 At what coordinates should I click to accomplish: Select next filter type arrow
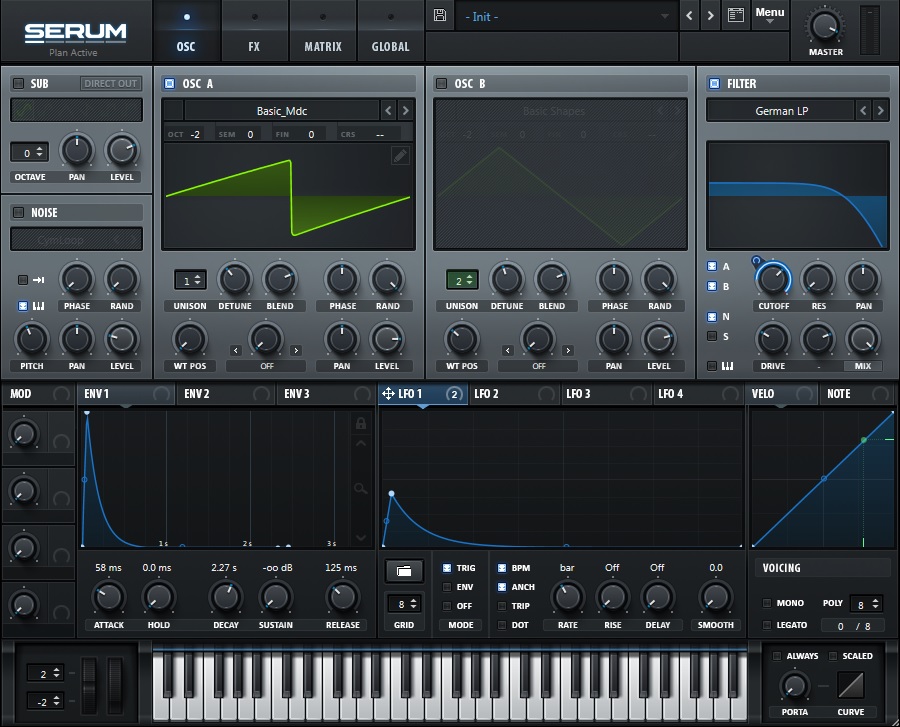(880, 110)
